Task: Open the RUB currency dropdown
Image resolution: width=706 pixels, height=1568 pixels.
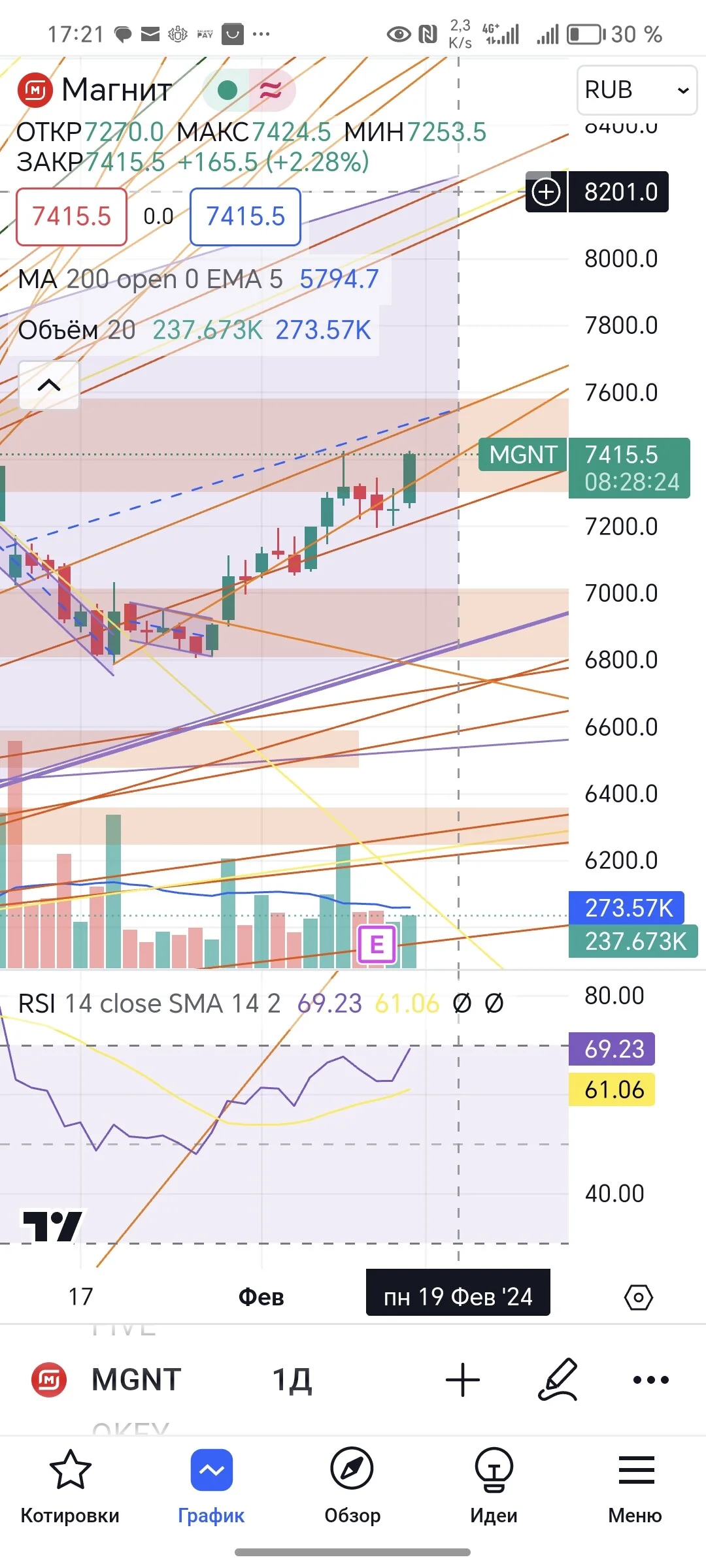Action: click(637, 90)
